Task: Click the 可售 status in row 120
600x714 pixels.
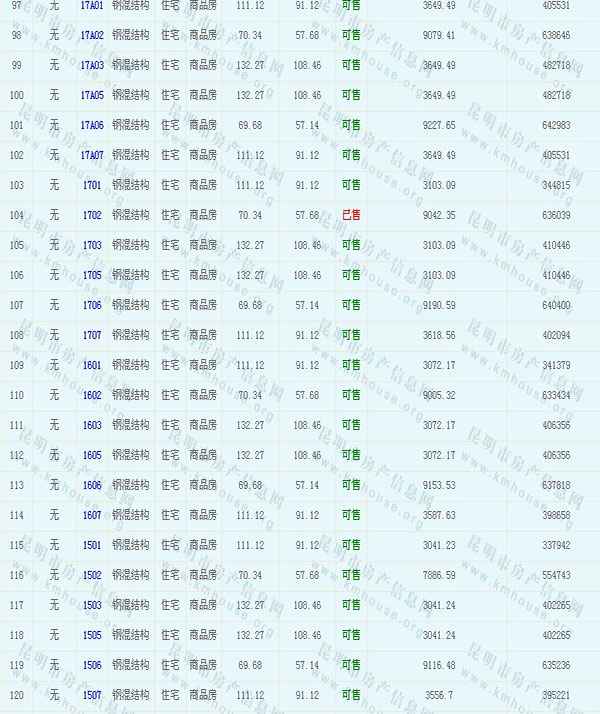Action: 351,695
